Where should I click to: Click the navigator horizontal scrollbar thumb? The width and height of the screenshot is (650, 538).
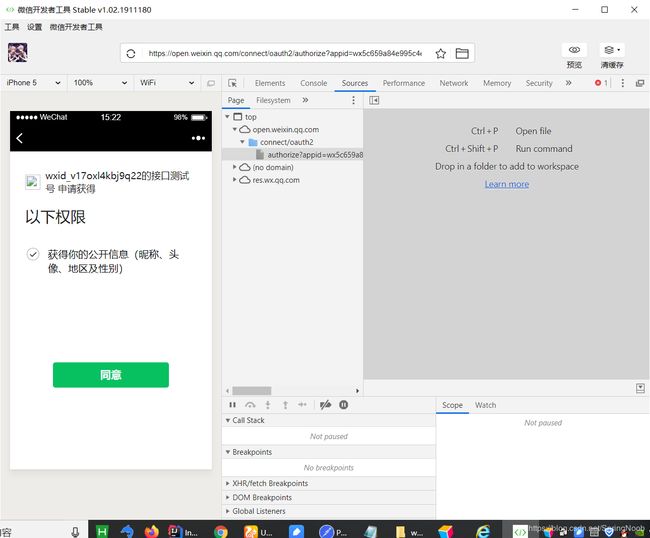pyautogui.click(x=252, y=390)
